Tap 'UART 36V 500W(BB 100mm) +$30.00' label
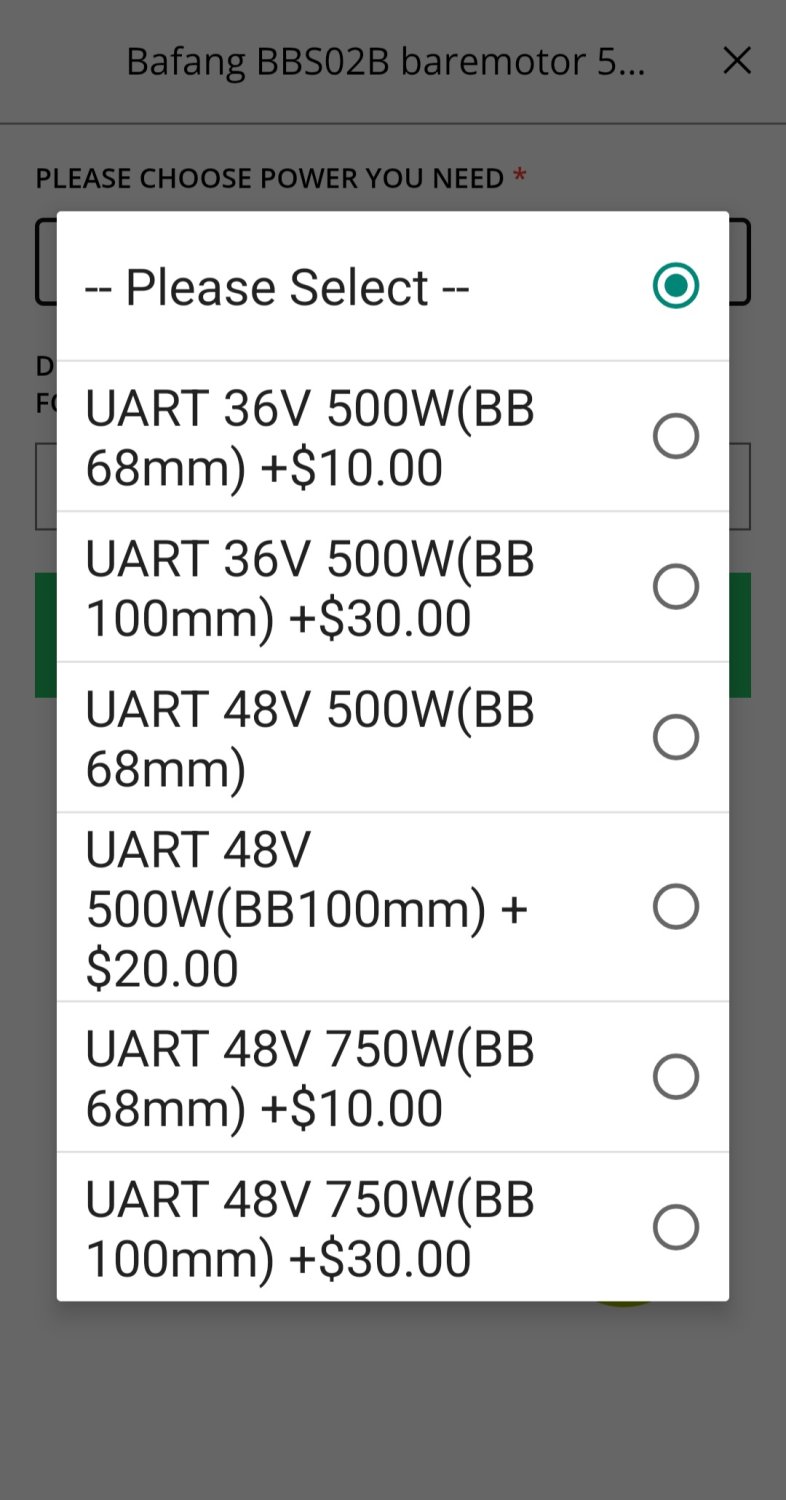 (x=310, y=588)
